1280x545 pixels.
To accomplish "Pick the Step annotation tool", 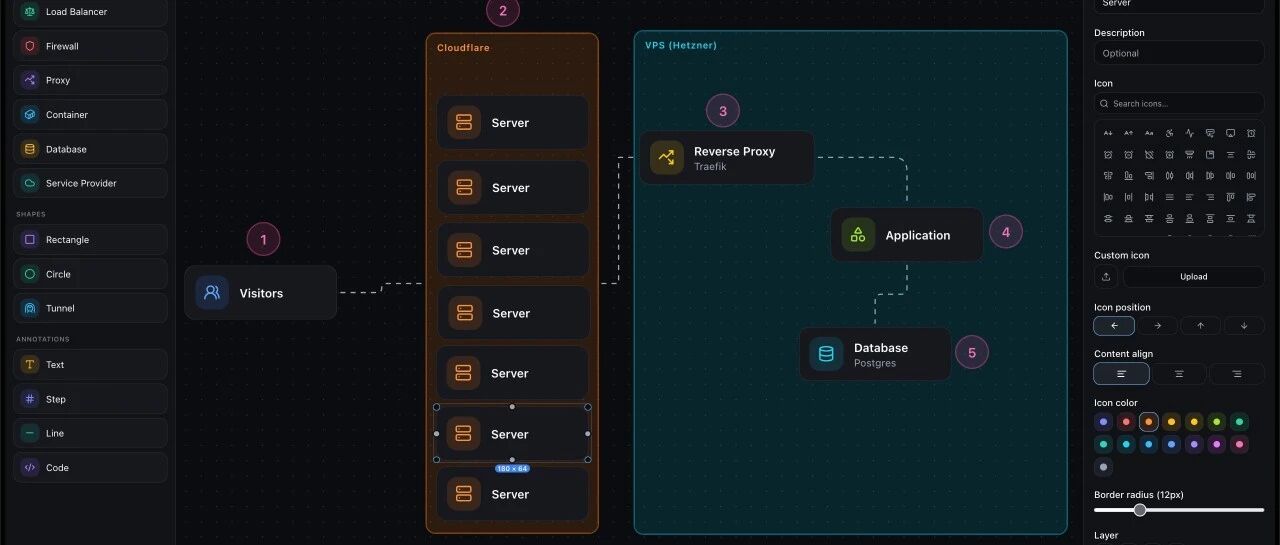I will coord(90,399).
